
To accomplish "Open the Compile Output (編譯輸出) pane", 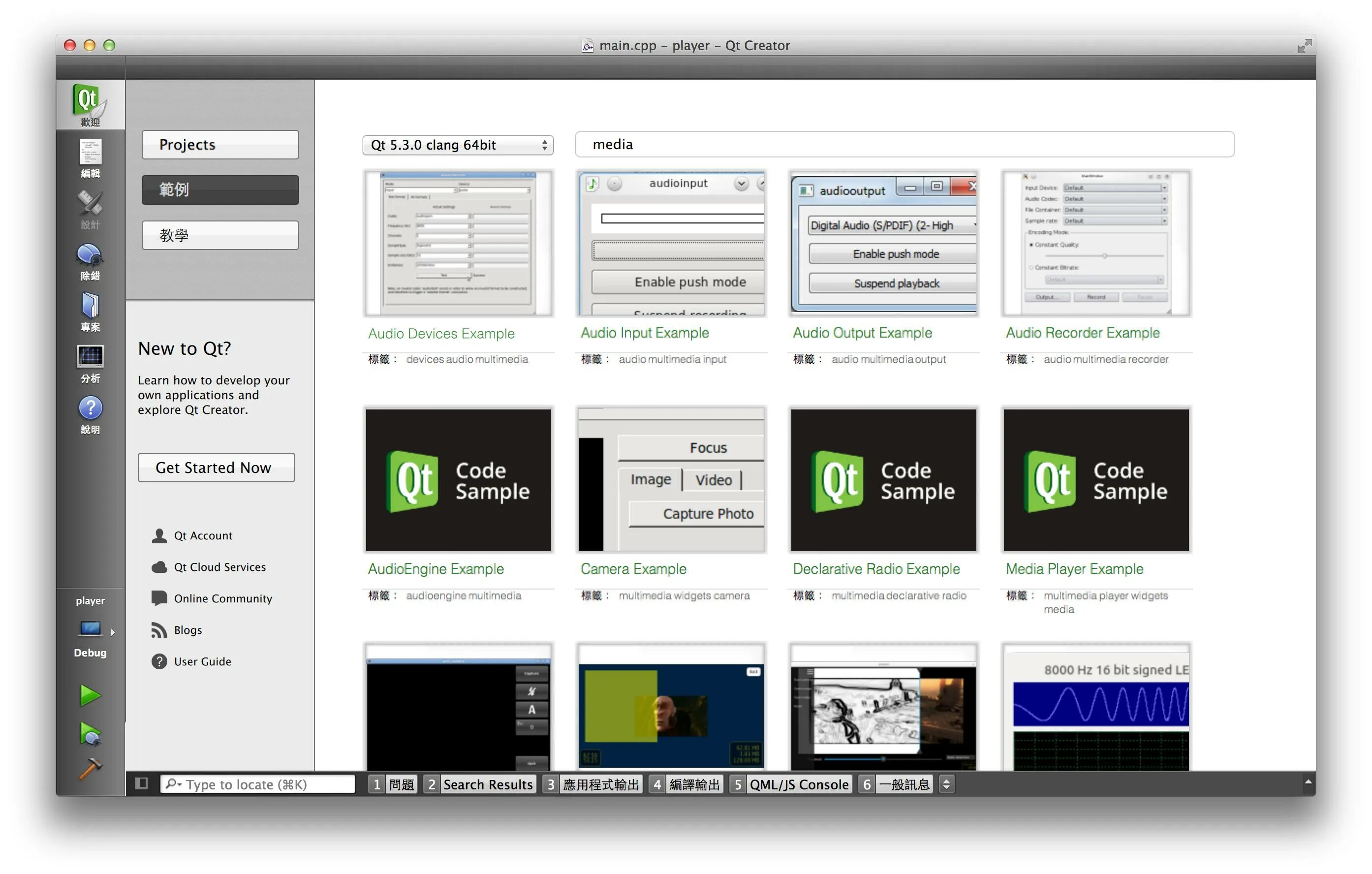I will coord(686,784).
